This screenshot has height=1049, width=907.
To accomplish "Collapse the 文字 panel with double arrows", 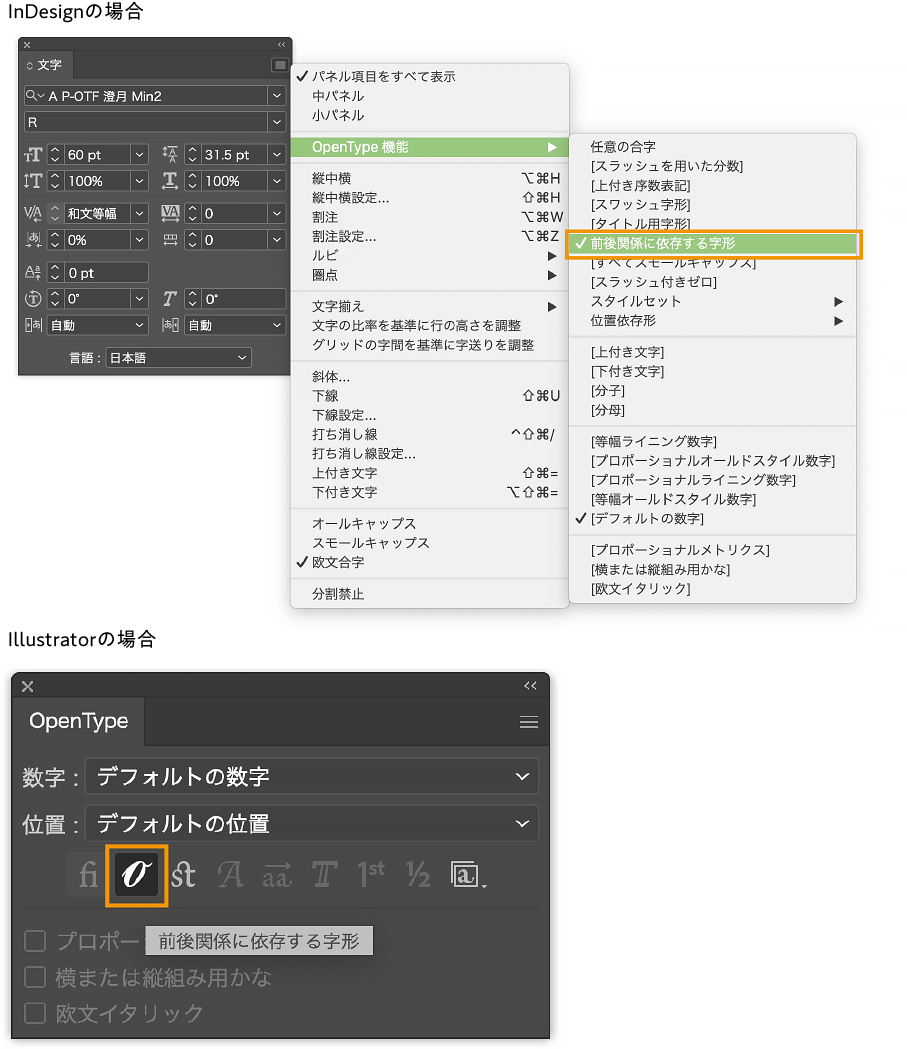I will [282, 44].
